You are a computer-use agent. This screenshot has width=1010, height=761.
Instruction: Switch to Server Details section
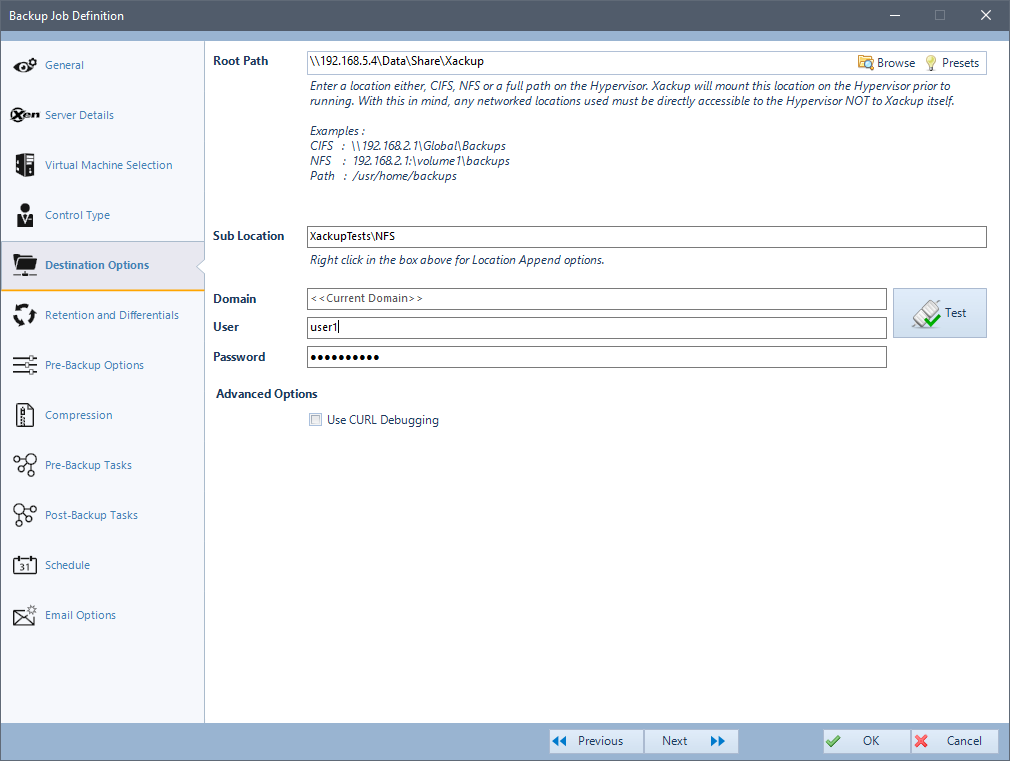[102, 115]
